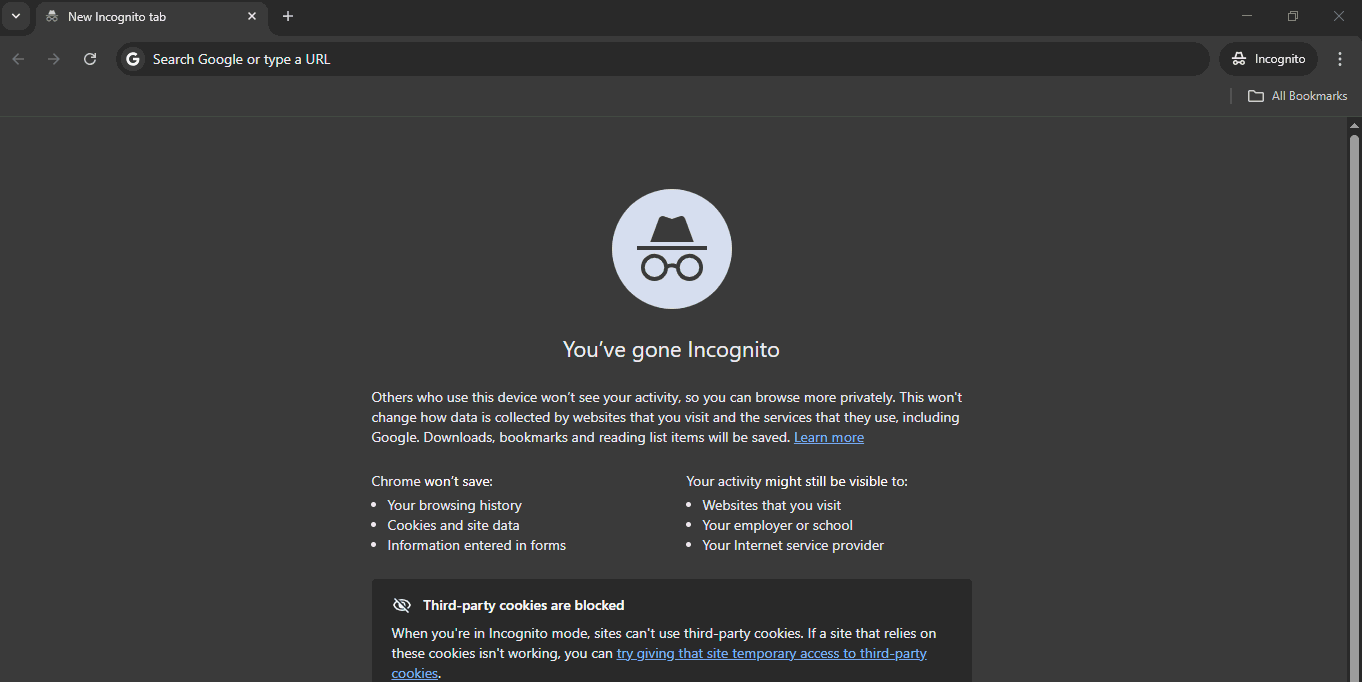Click the Google logo in address bar

click(x=133, y=59)
